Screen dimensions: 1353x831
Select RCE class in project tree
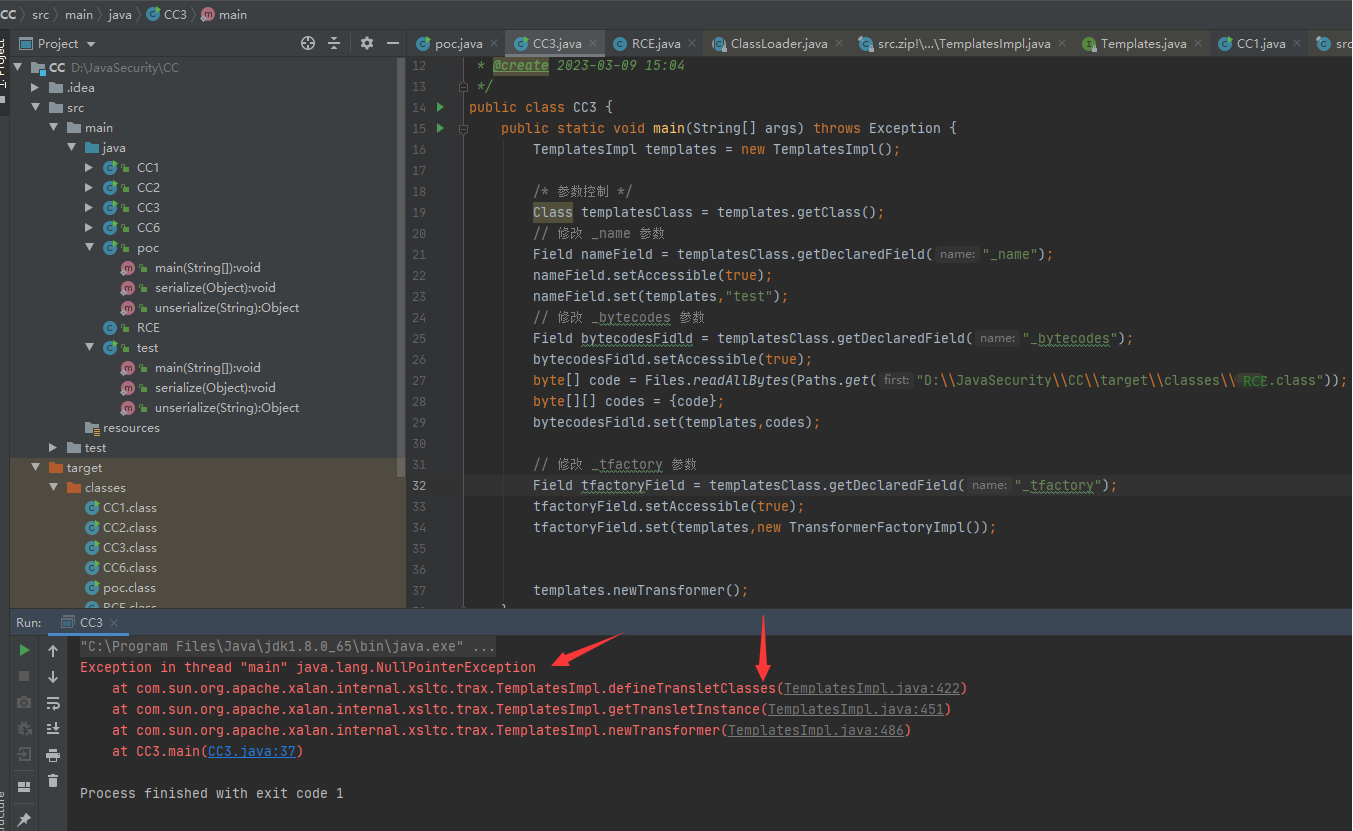click(x=148, y=328)
